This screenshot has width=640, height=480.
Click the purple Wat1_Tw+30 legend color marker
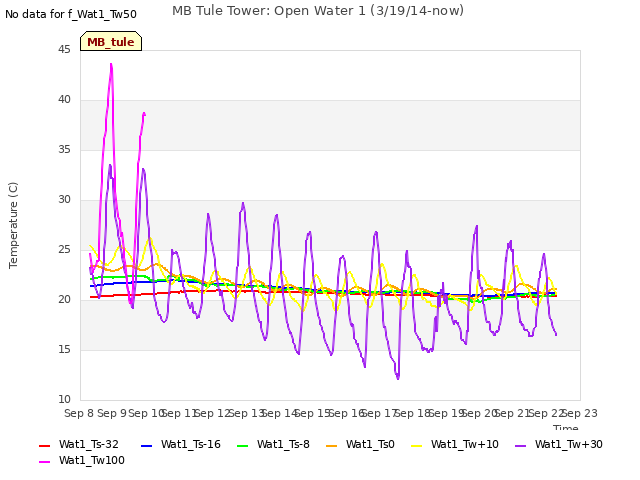[x=520, y=445]
